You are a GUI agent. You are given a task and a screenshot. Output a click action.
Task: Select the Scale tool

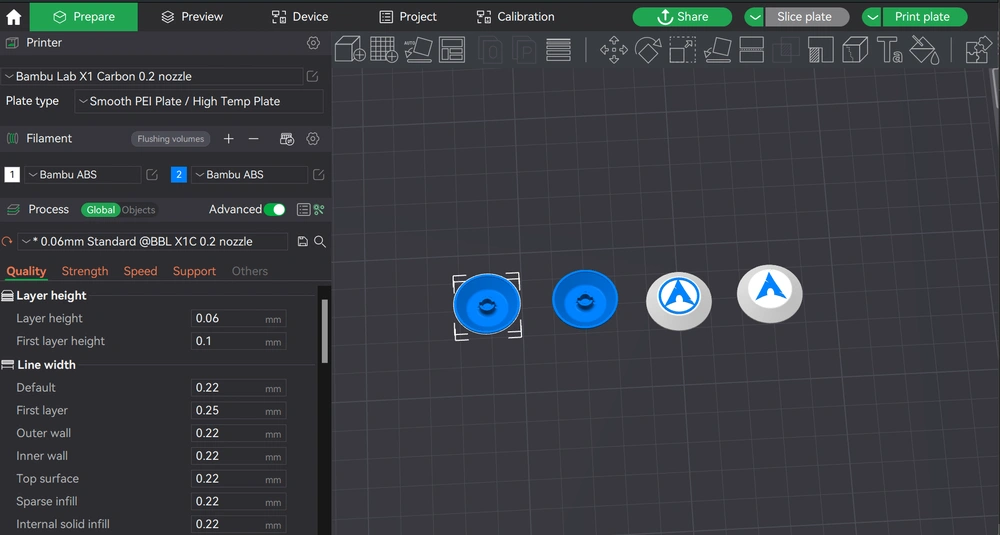click(682, 50)
